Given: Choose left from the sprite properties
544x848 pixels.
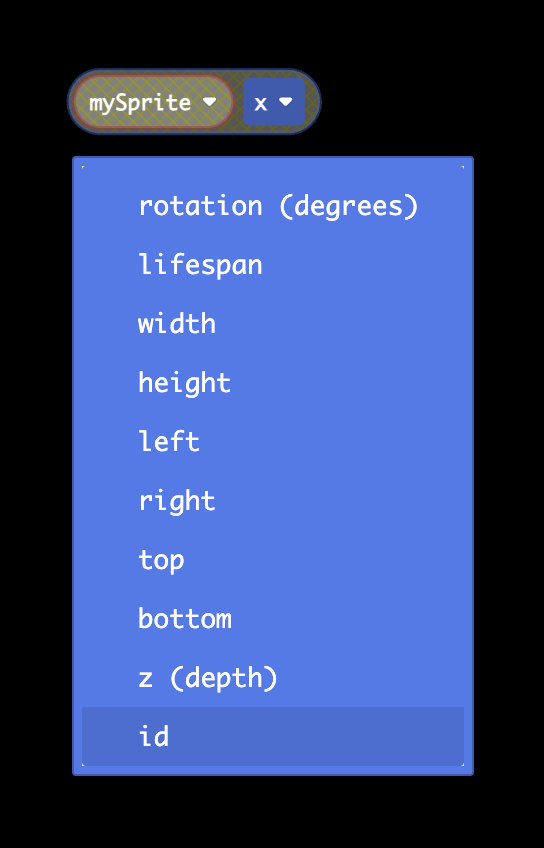Looking at the screenshot, I should tap(273, 441).
